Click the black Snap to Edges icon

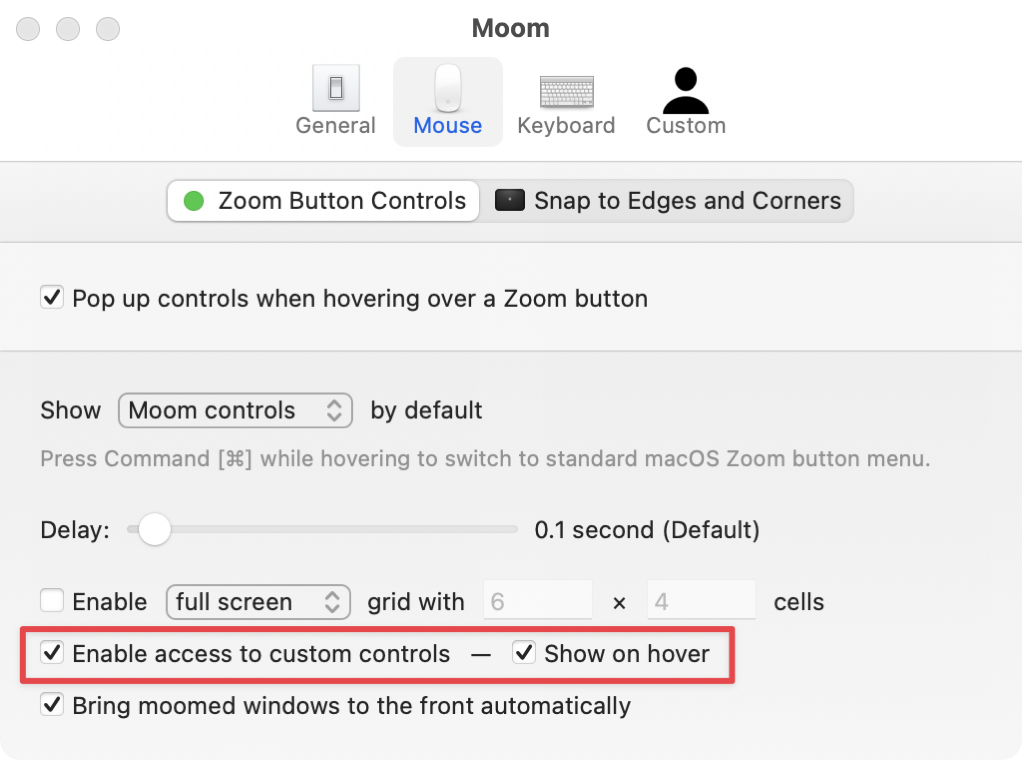pos(510,201)
